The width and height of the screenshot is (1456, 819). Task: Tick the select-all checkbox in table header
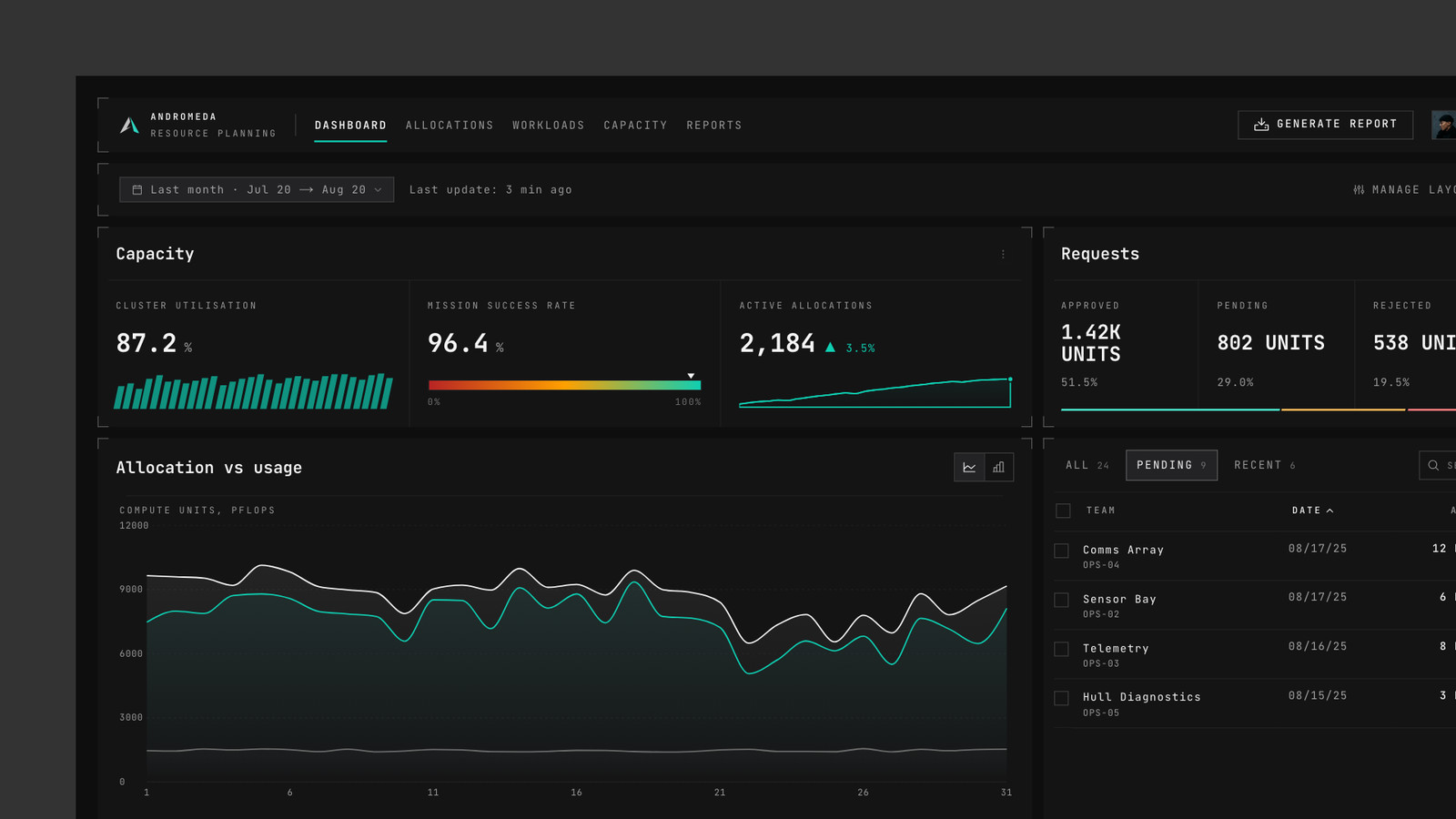1063,511
